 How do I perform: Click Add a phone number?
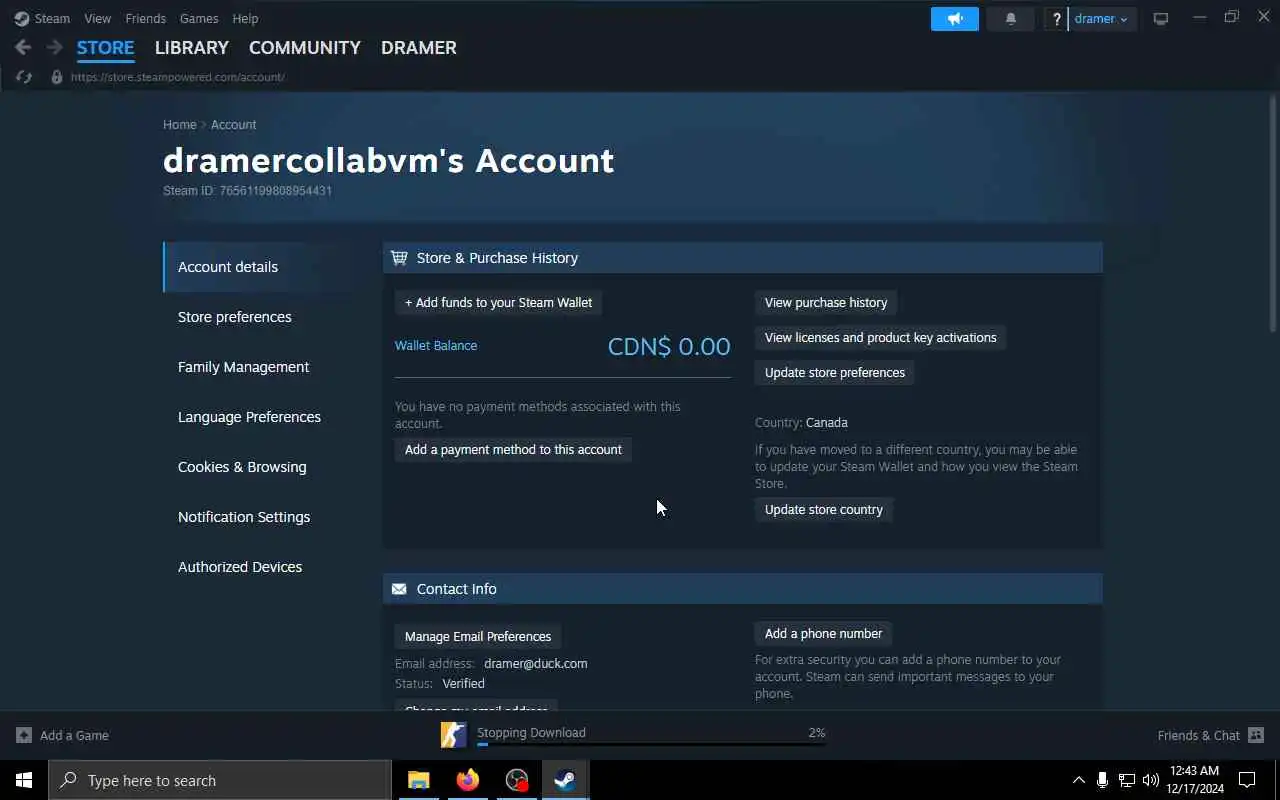point(823,633)
